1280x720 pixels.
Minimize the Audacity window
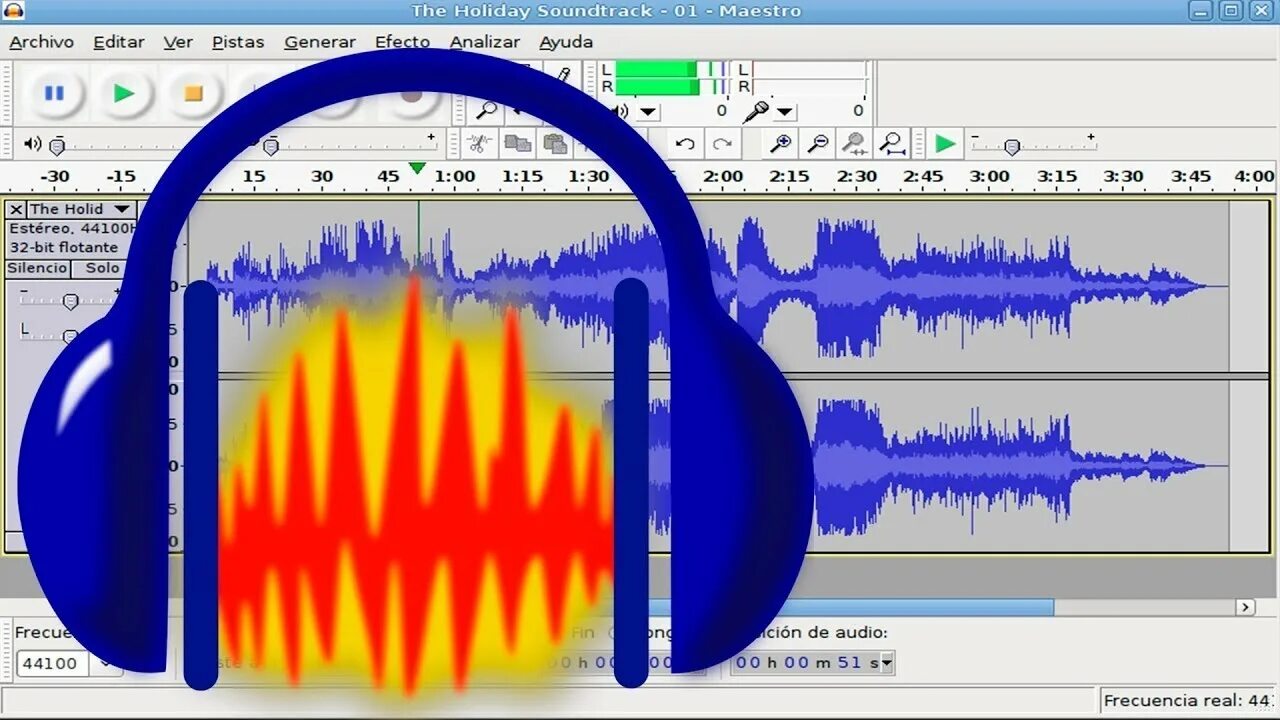(1202, 11)
